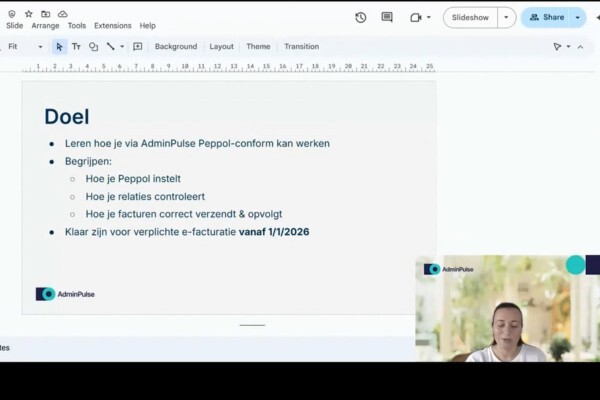600x400 pixels.
Task: Click the add comment toolbar icon
Action: click(137, 47)
